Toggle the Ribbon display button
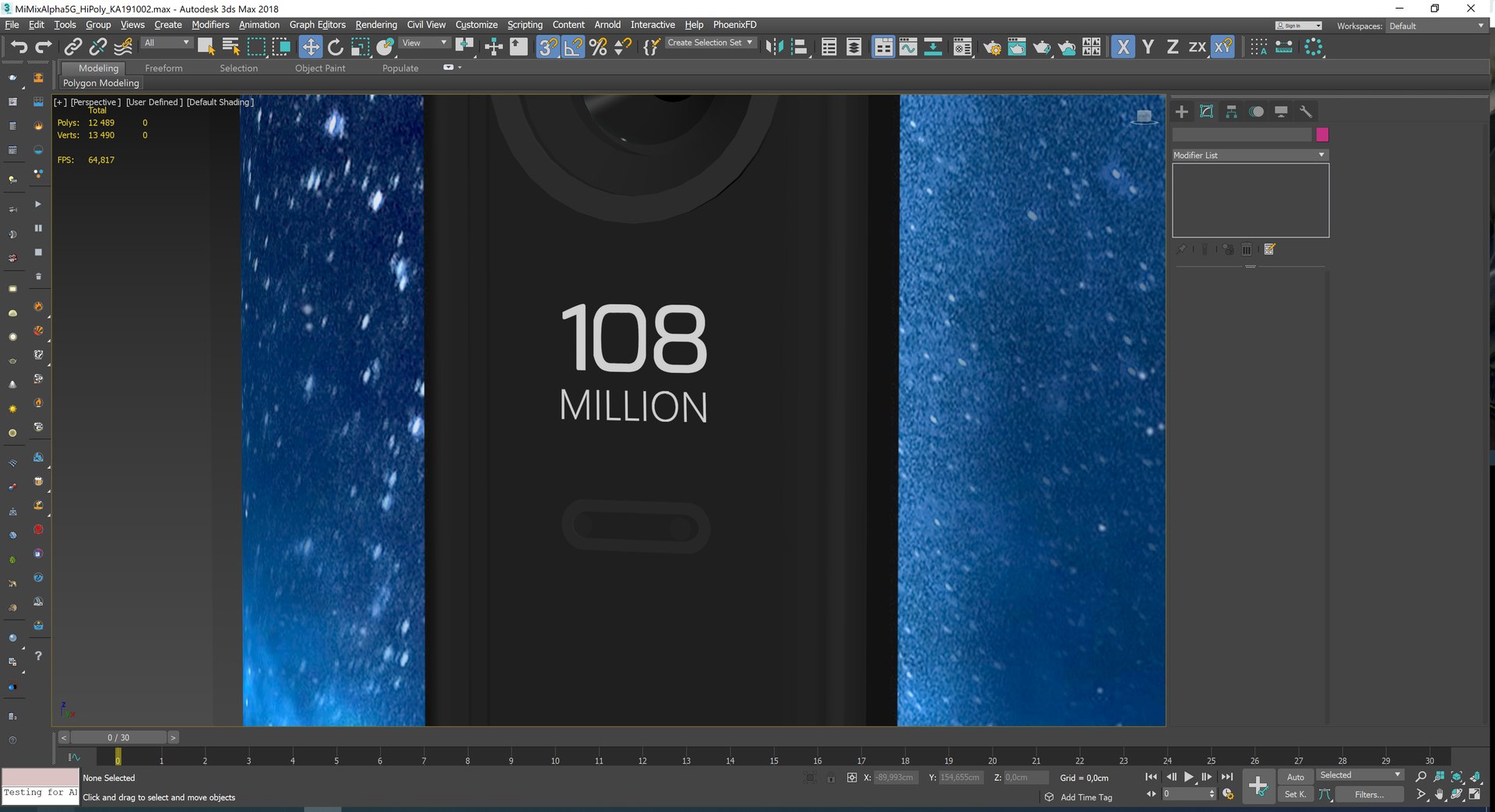This screenshot has width=1495, height=812. (x=883, y=47)
